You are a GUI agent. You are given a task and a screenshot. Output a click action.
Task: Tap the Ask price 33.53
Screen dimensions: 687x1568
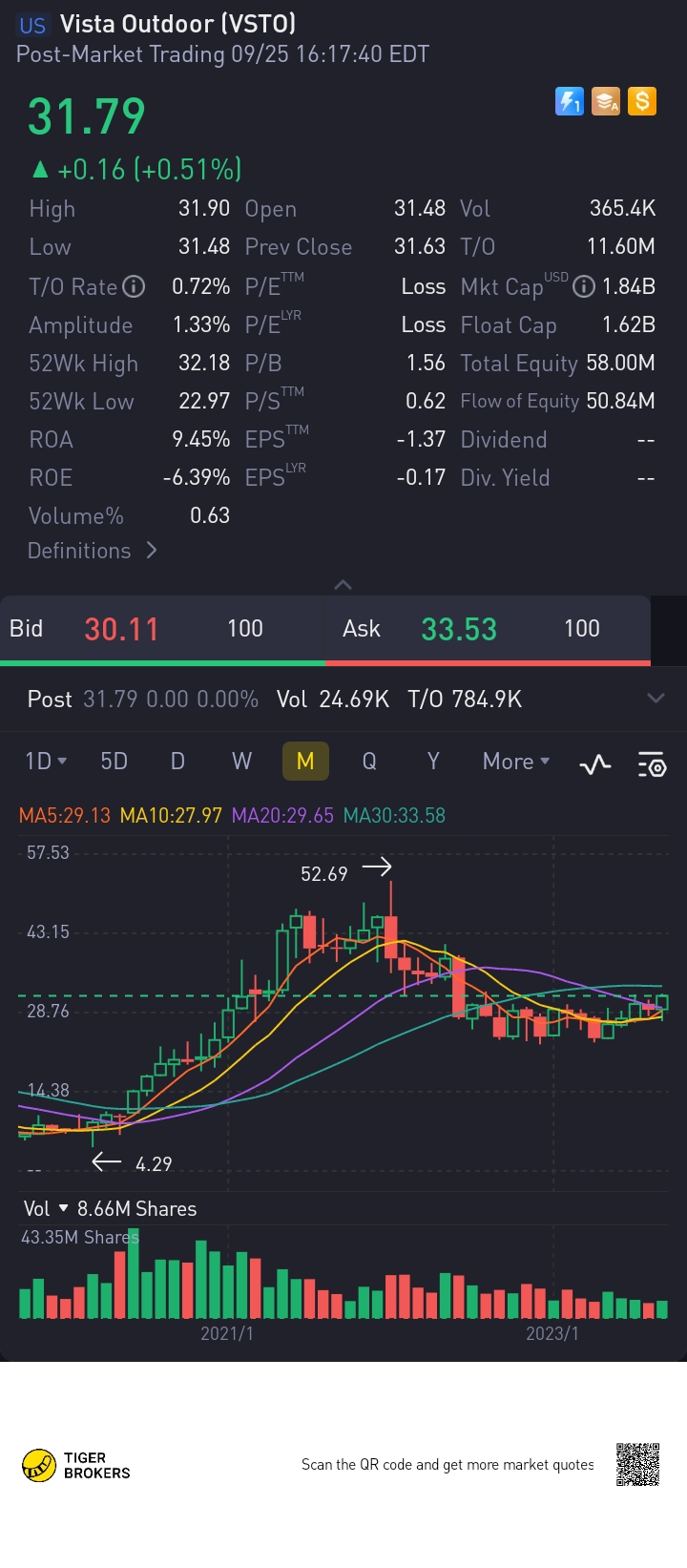(459, 629)
